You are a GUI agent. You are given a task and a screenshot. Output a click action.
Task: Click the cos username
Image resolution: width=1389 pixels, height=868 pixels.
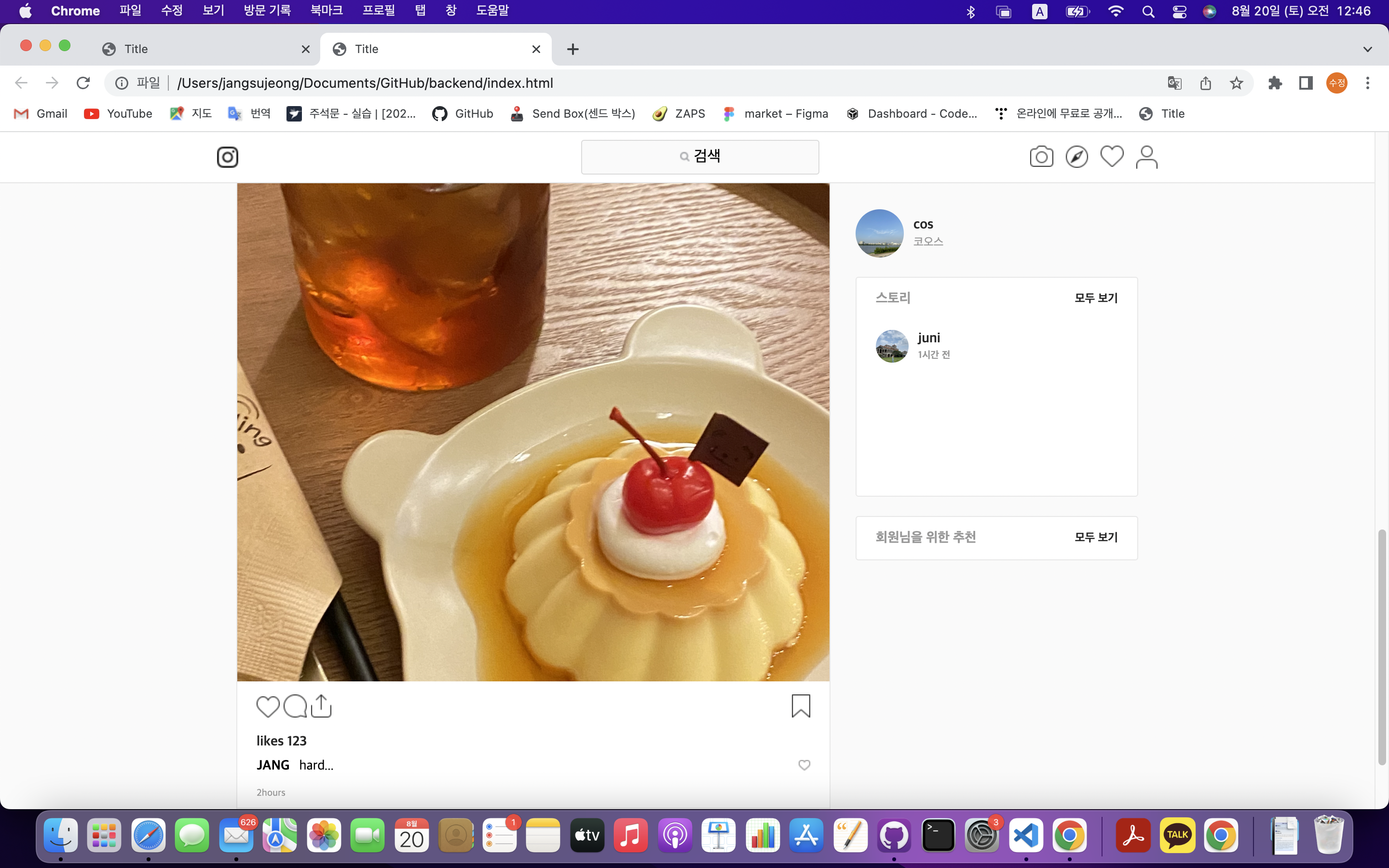923,224
